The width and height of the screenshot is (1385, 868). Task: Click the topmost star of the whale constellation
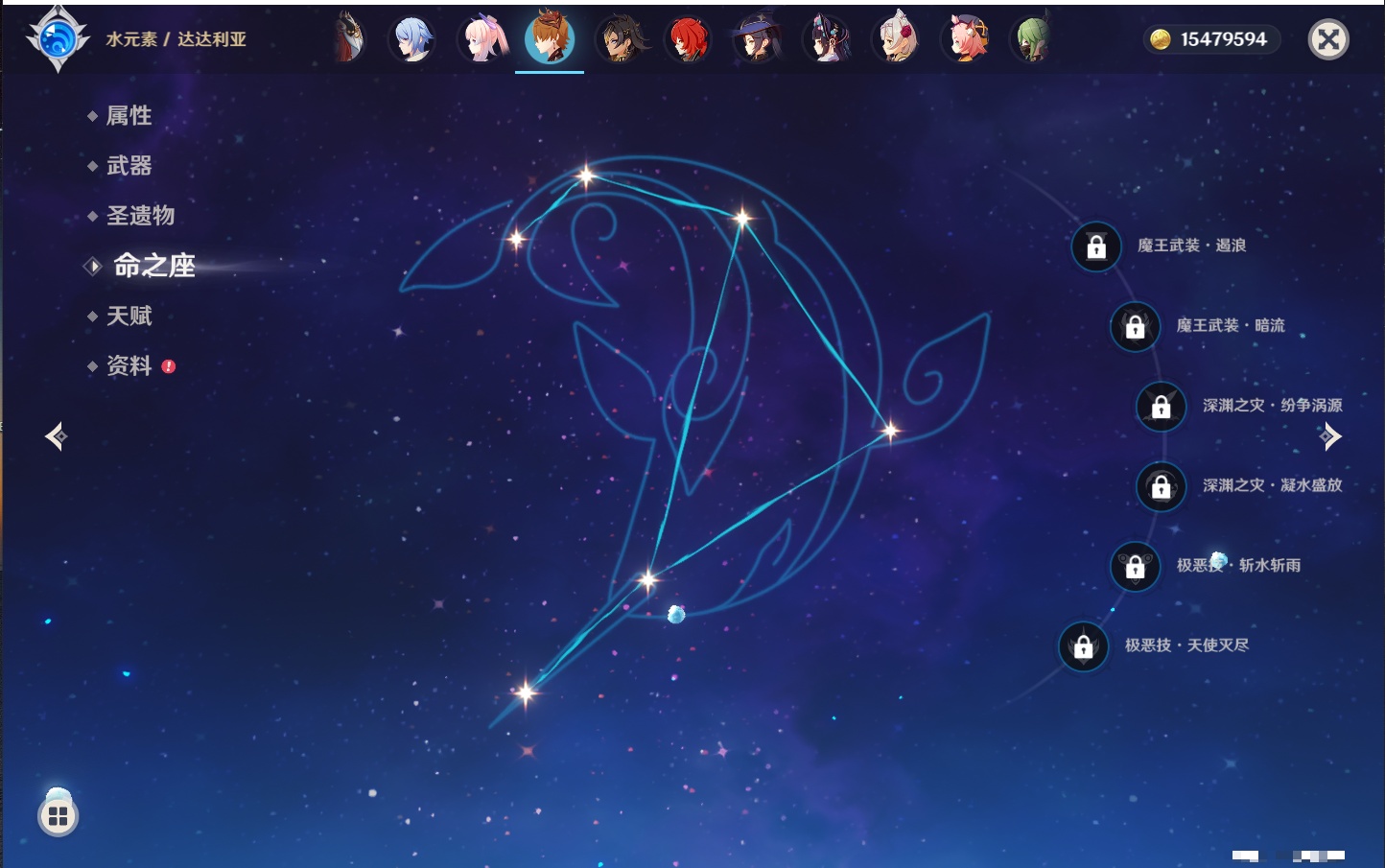point(585,176)
